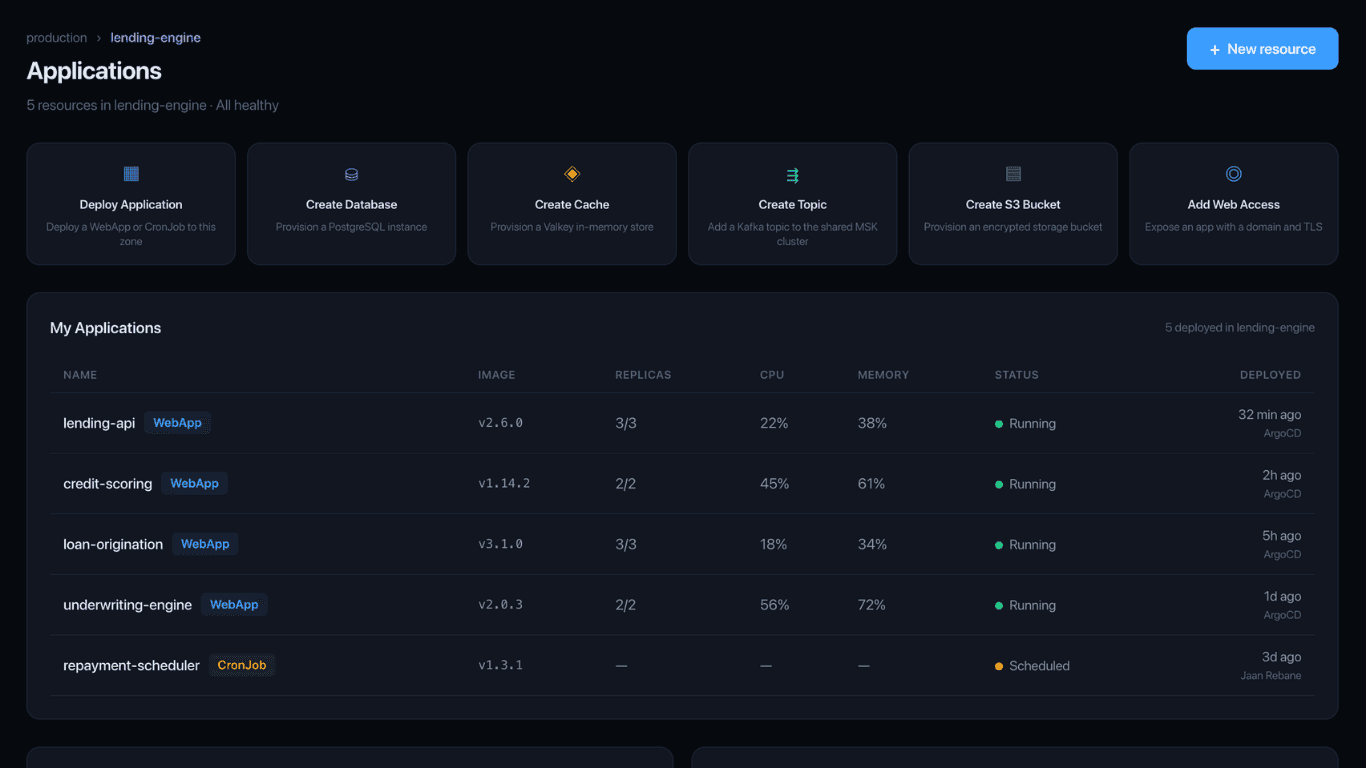Screen dimensions: 1366x768
Task: Sort by the Deployed column header
Action: (x=1270, y=375)
